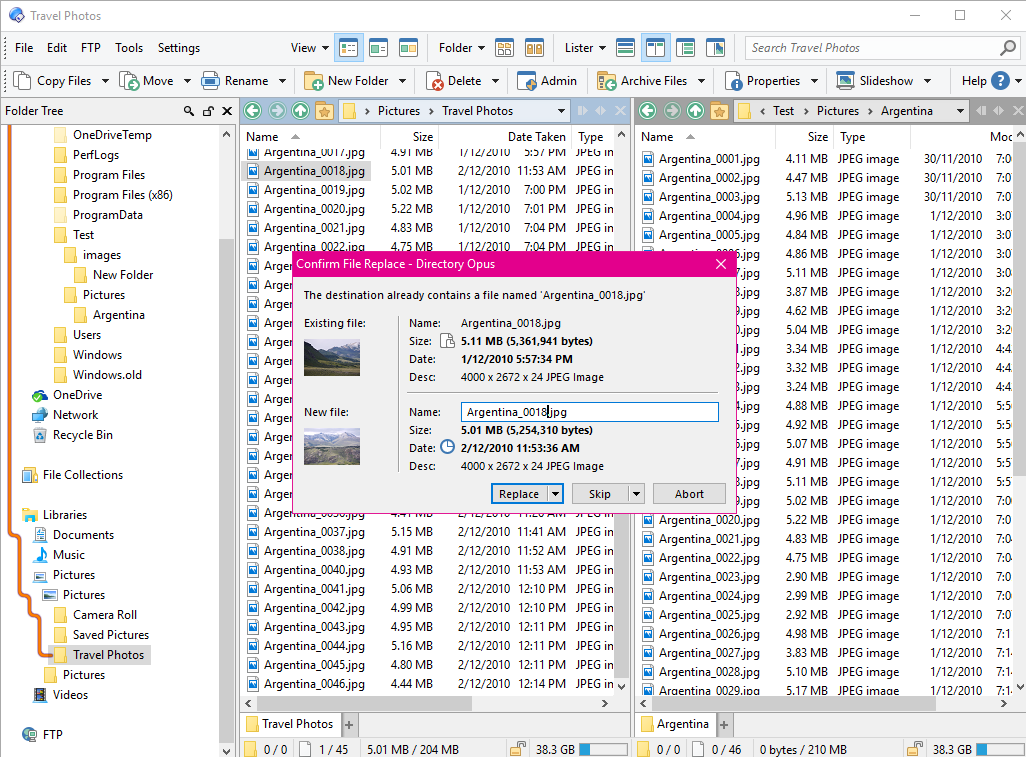Switch to the Argentina tab

pyautogui.click(x=683, y=723)
